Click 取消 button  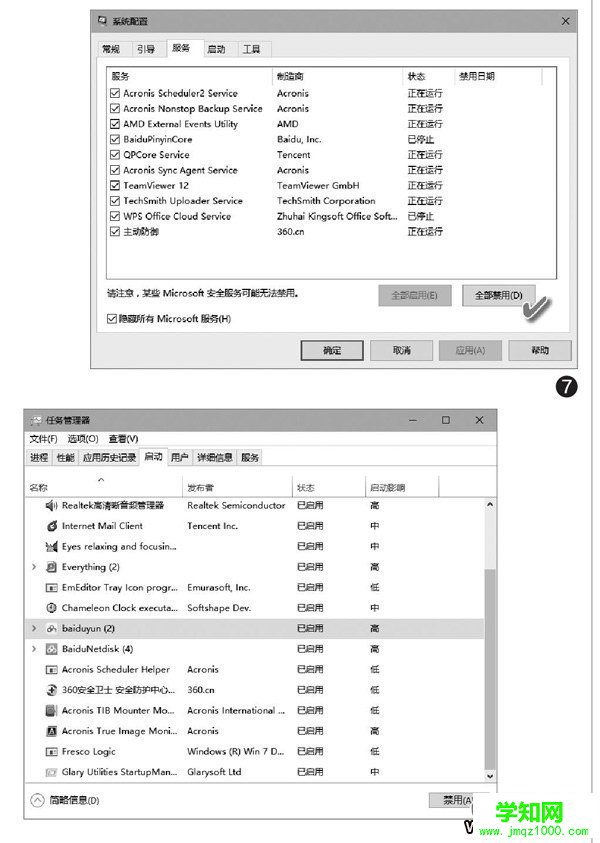[x=401, y=351]
